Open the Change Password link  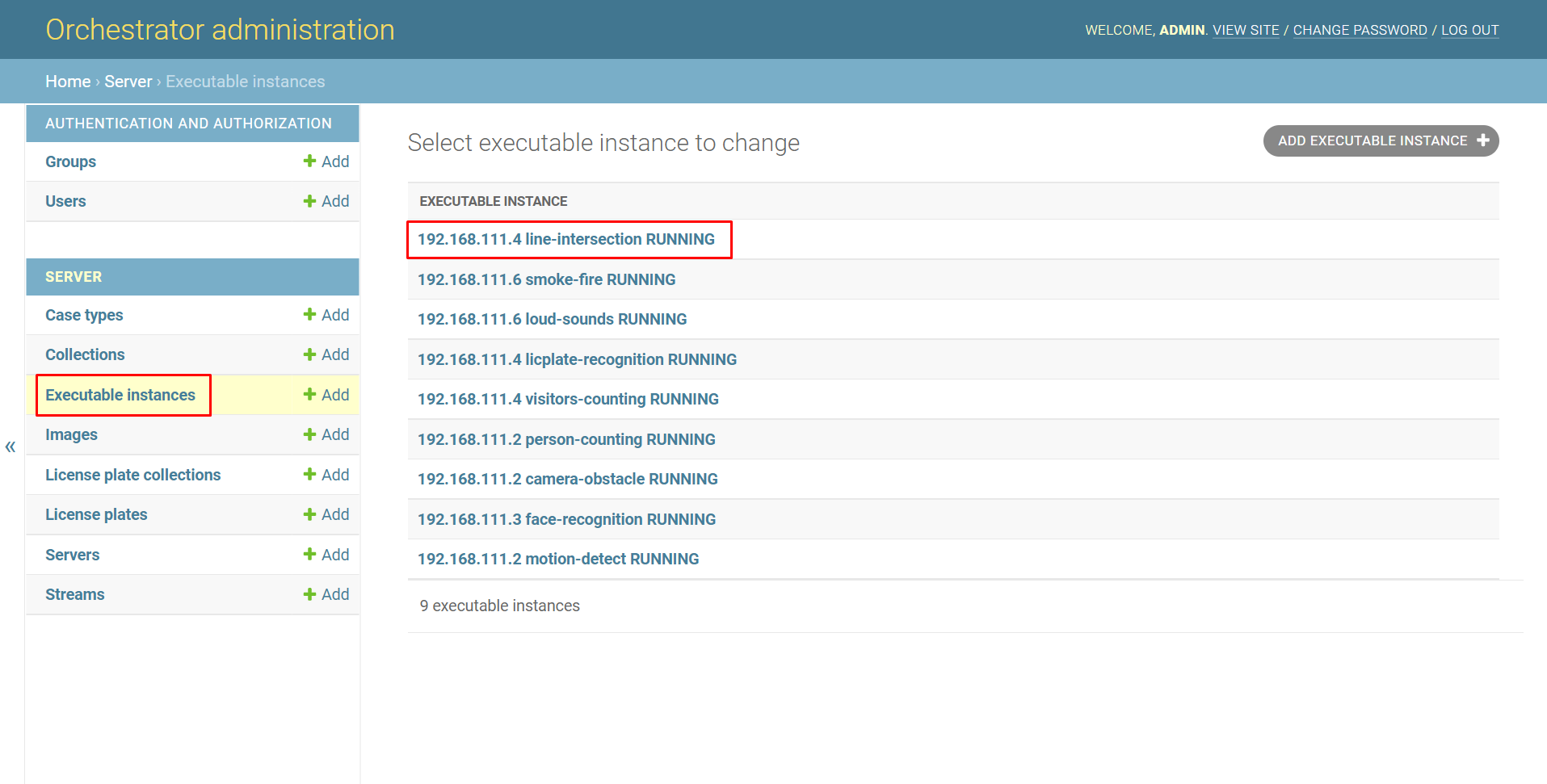coord(1360,30)
